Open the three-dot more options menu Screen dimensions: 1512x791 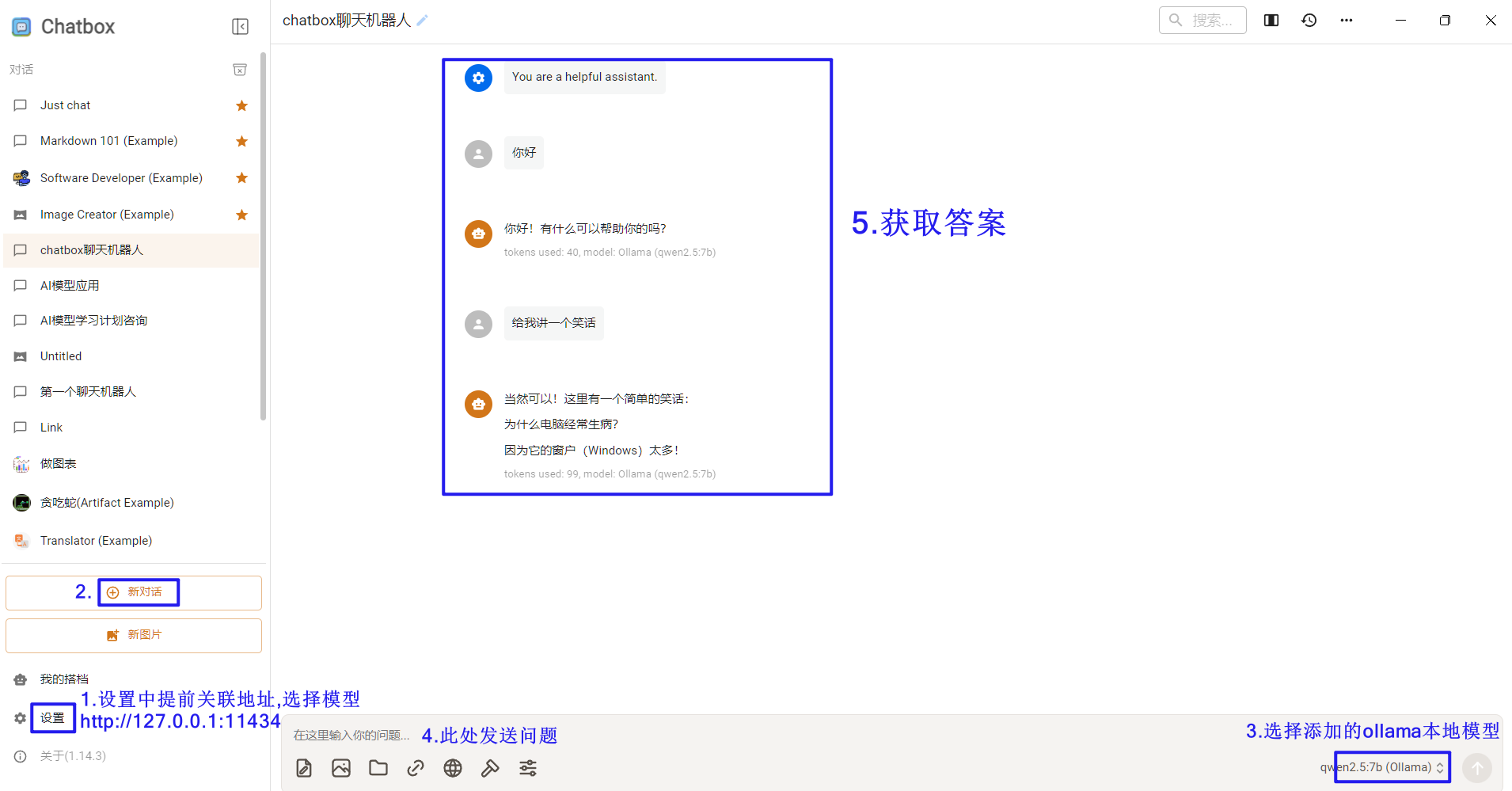1347,21
